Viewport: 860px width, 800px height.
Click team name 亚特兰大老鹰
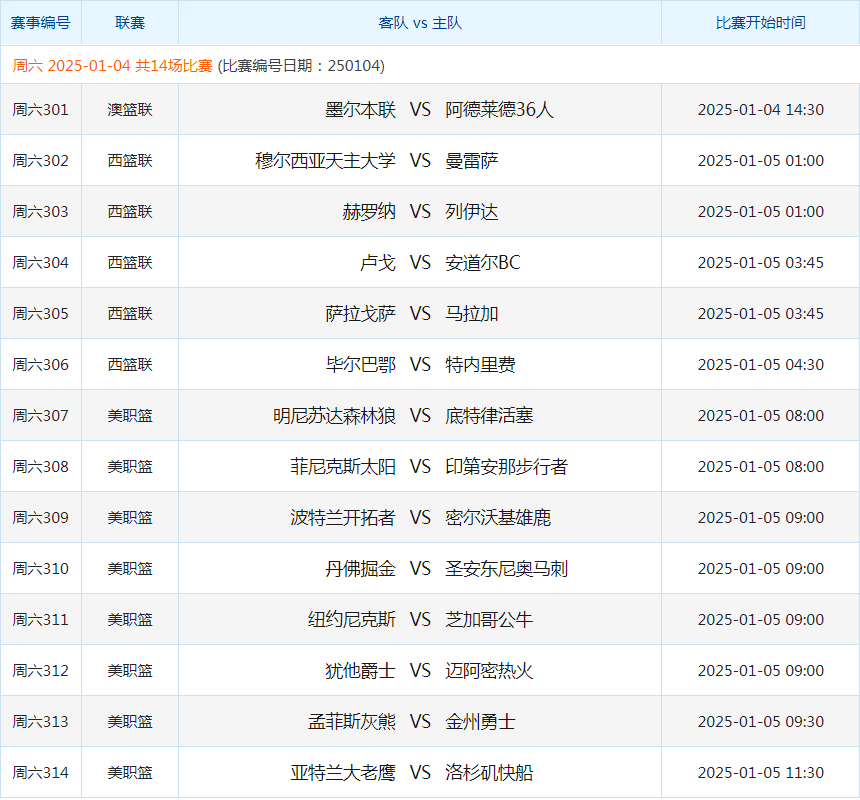tap(343, 773)
